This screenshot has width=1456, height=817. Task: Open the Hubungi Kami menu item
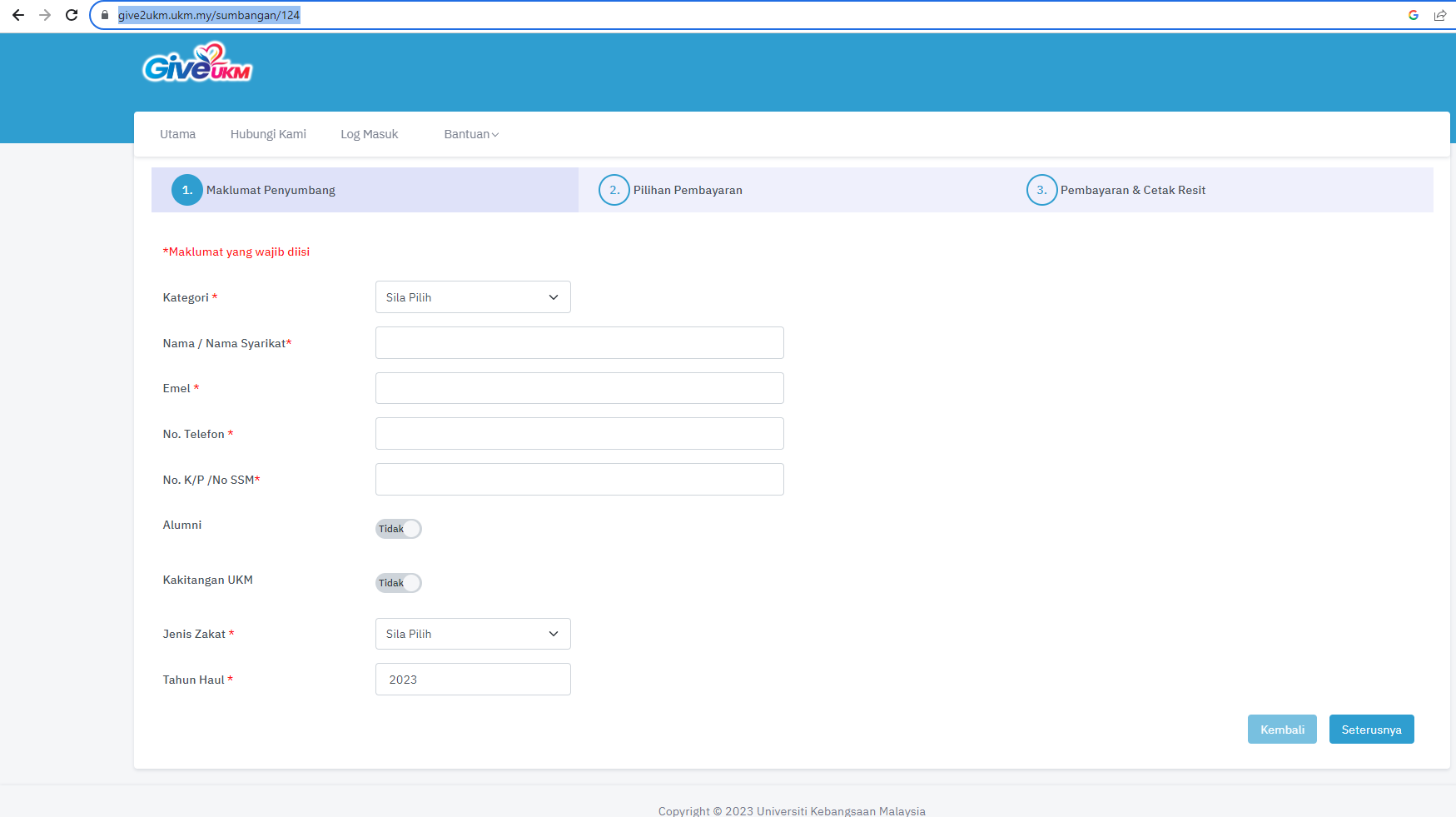pos(268,134)
